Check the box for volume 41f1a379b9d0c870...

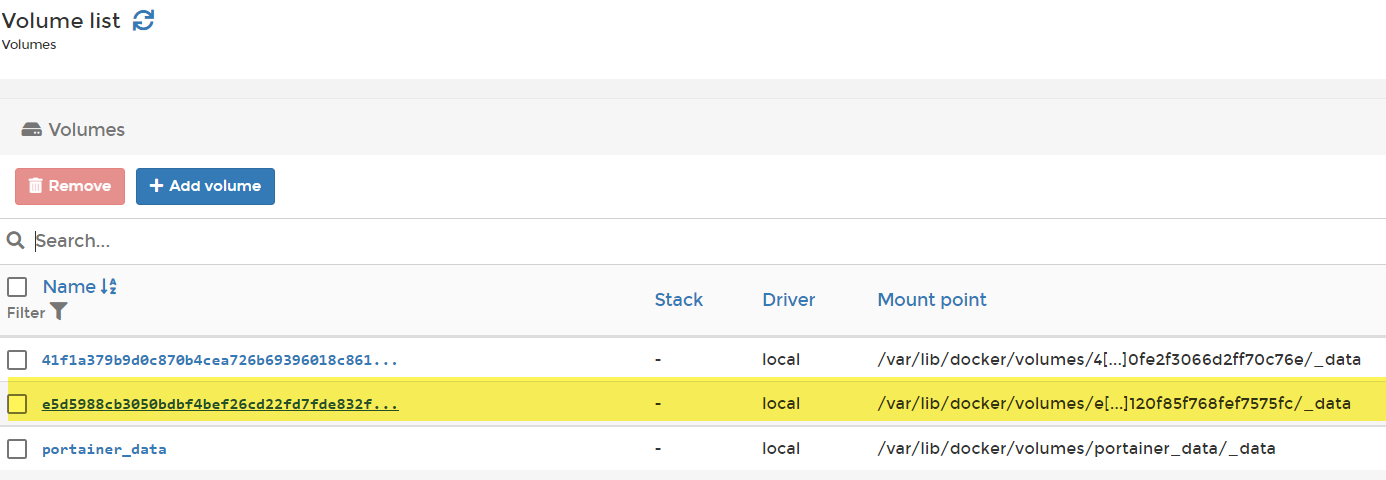coord(17,360)
